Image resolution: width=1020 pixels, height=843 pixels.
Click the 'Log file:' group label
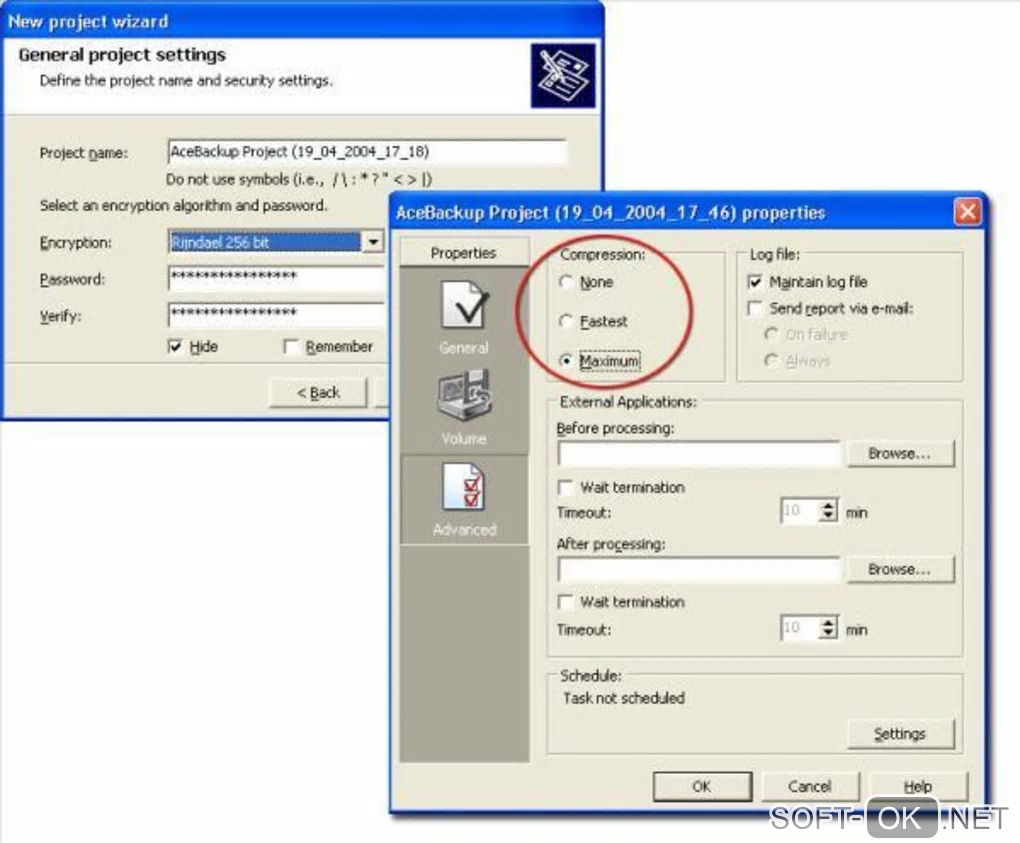775,254
